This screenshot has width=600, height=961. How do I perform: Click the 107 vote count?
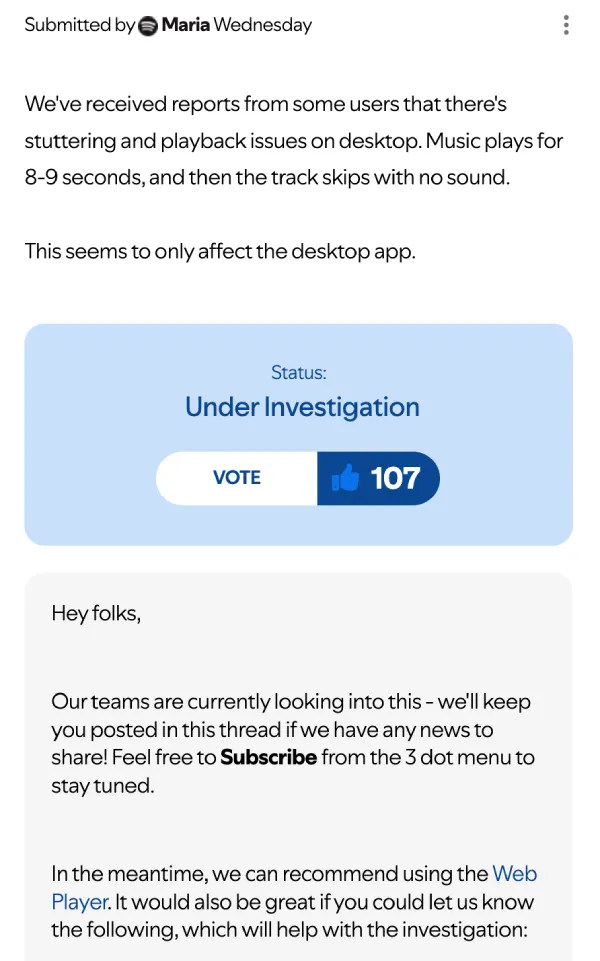click(395, 478)
